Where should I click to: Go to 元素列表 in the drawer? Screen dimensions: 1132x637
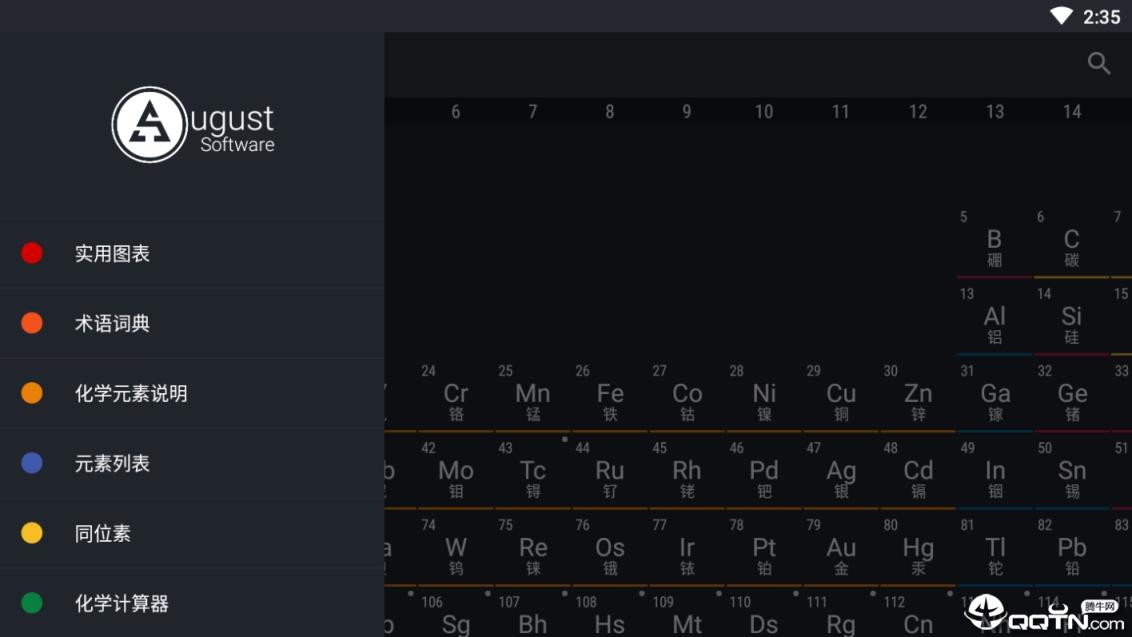112,464
